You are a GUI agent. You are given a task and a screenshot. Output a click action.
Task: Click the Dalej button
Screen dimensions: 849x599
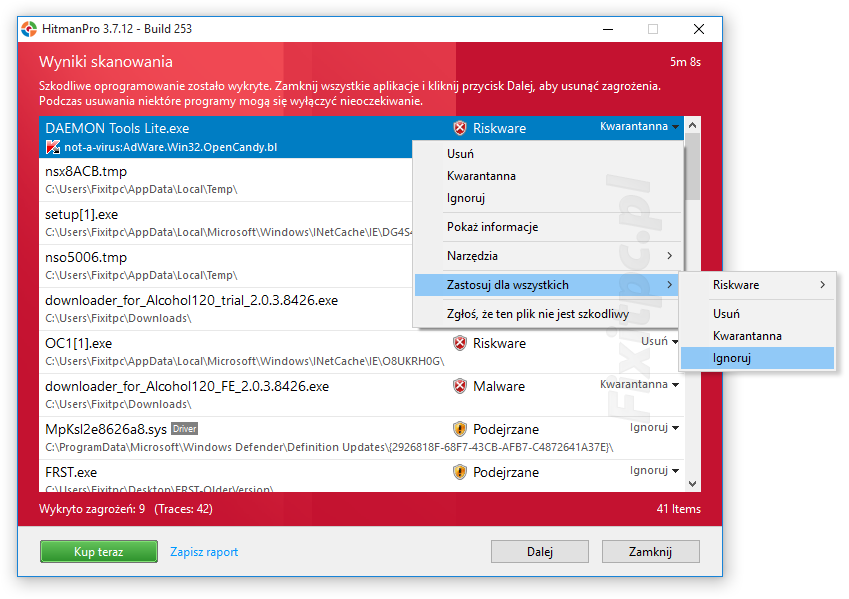pos(540,551)
